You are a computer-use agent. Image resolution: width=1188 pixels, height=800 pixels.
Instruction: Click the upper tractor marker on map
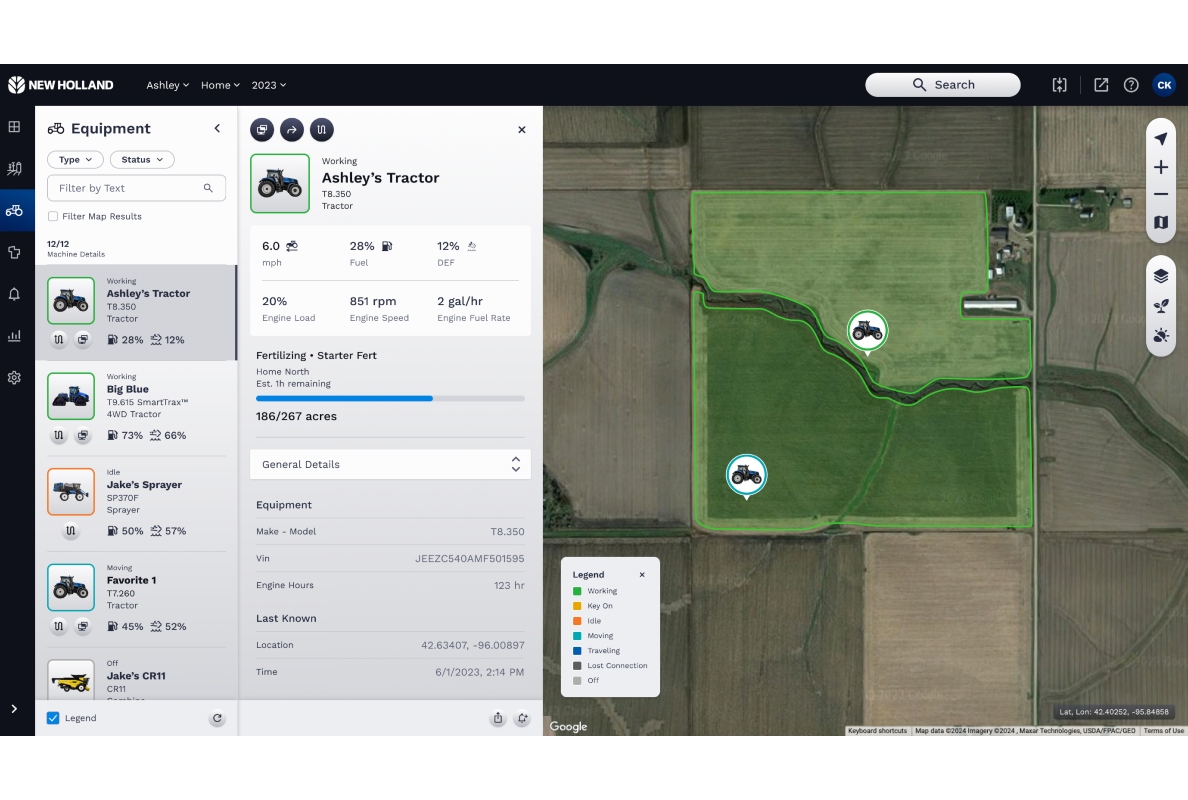point(868,331)
